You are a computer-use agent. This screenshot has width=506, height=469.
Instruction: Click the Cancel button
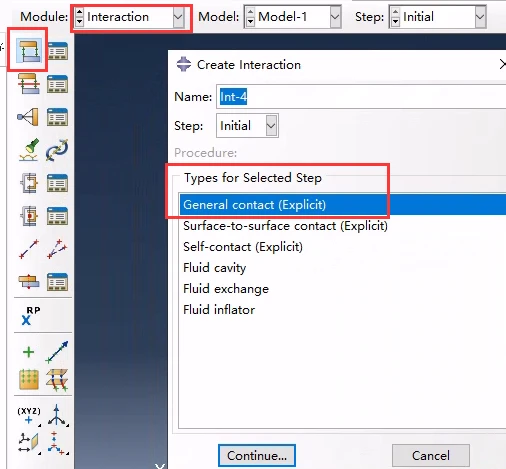[431, 456]
